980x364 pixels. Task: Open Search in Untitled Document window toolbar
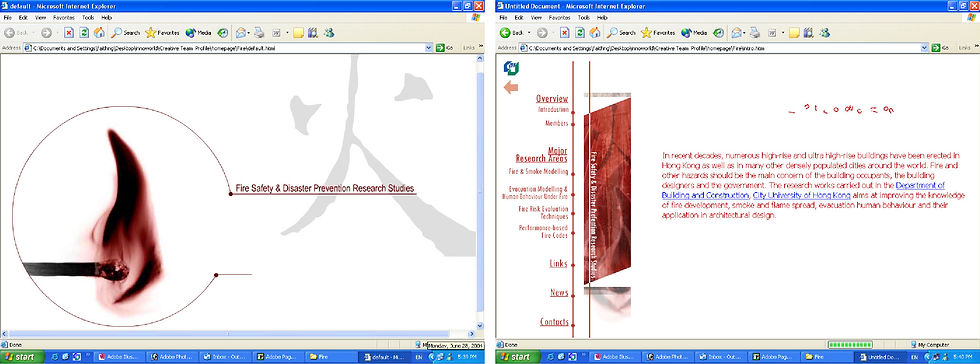click(621, 33)
